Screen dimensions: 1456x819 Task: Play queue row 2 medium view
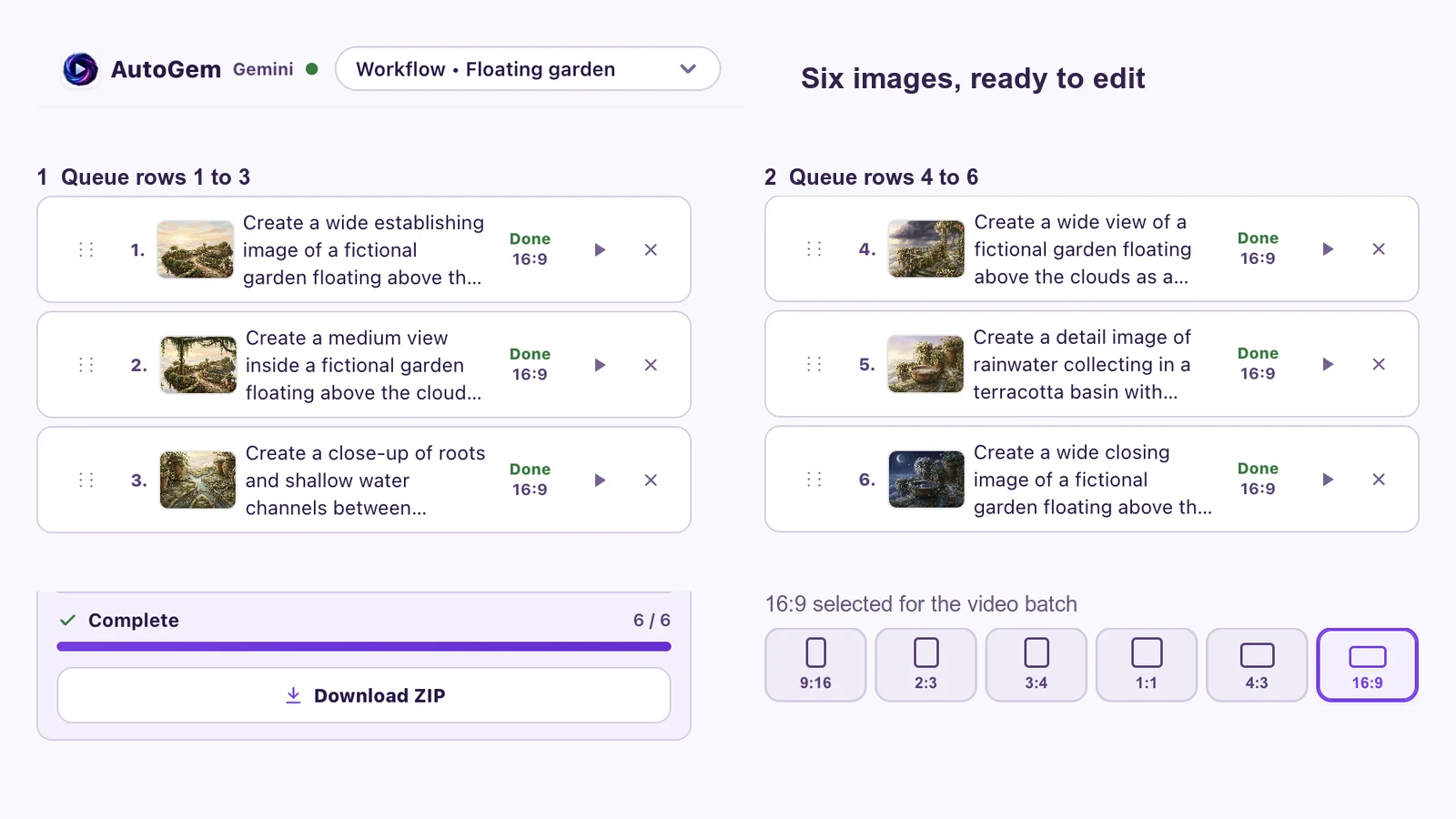600,365
